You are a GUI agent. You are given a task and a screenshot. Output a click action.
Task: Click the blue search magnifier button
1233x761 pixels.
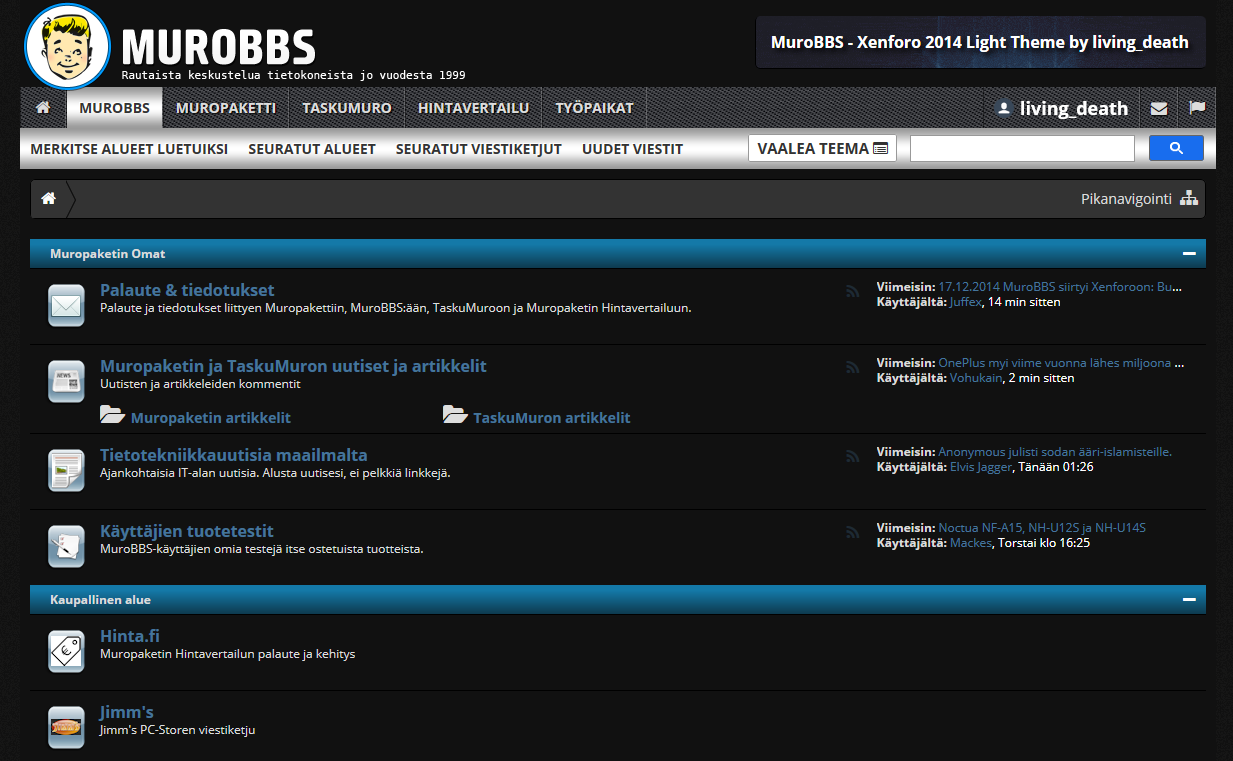tap(1176, 148)
